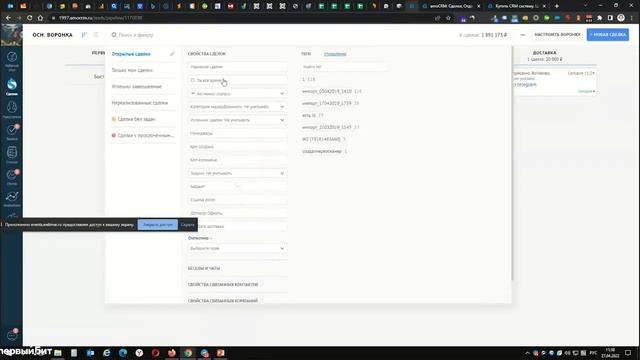Image resolution: width=640 pixels, height=360 pixels.
Task: Expand the Статистика section toggle
Action: [x=200, y=238]
